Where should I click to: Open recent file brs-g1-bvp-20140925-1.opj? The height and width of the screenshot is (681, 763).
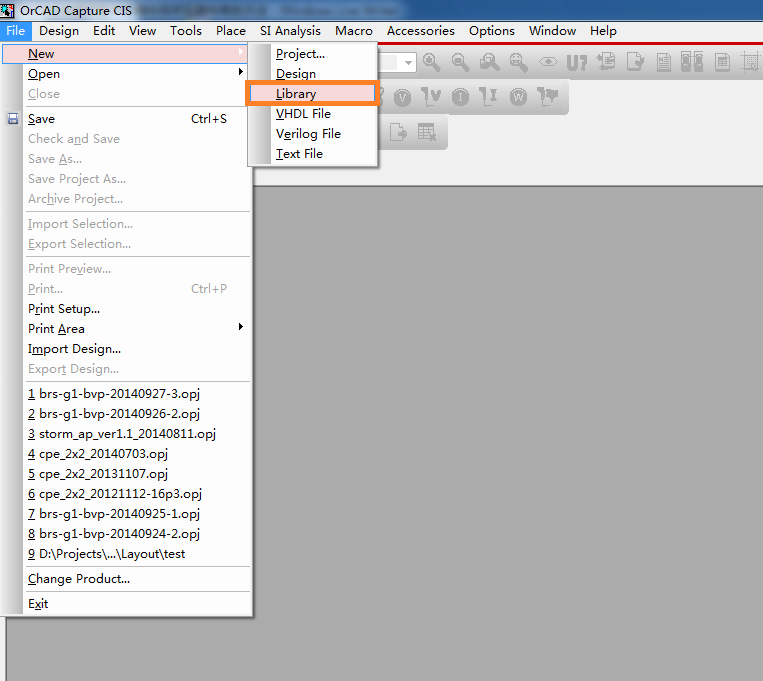pos(127,514)
